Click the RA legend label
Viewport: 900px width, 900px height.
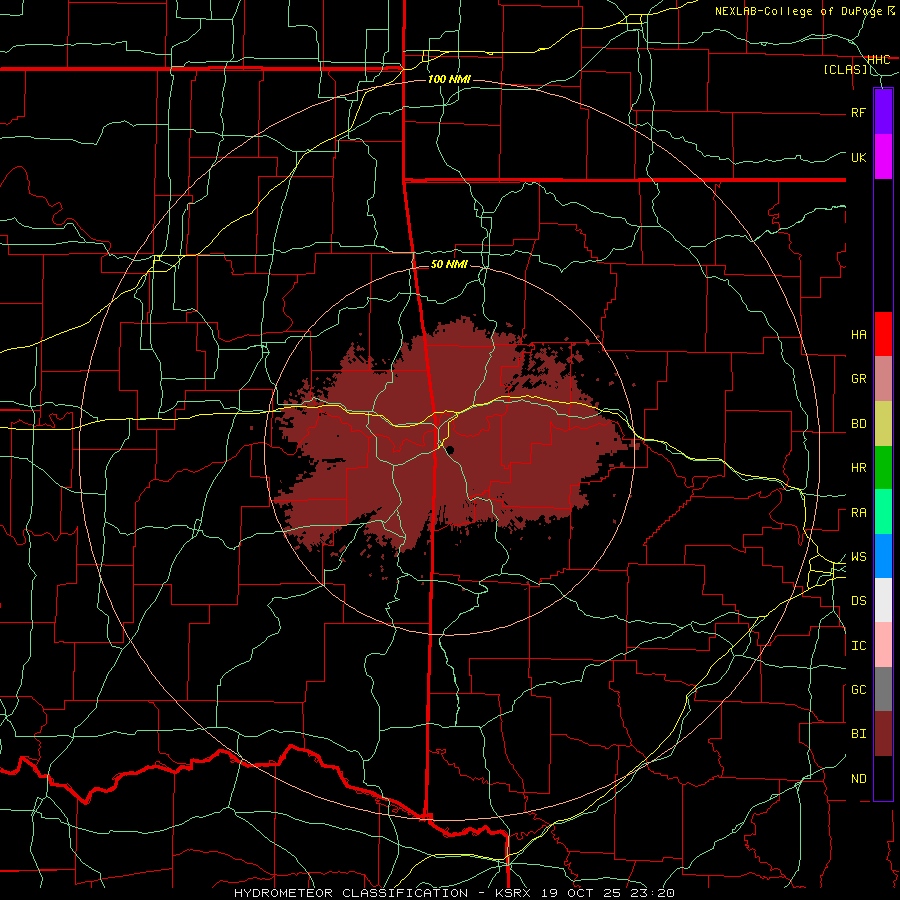pos(858,513)
